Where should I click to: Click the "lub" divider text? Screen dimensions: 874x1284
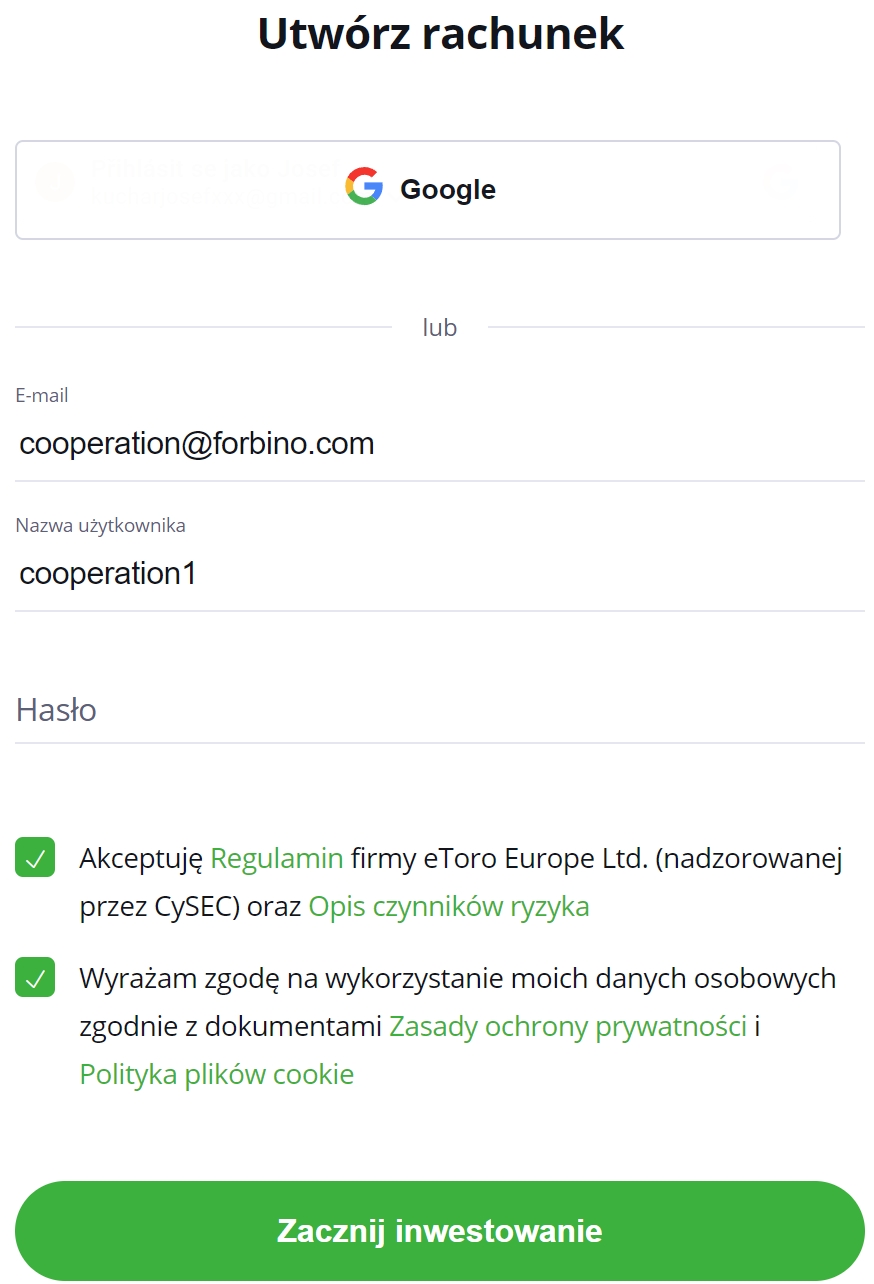point(440,327)
